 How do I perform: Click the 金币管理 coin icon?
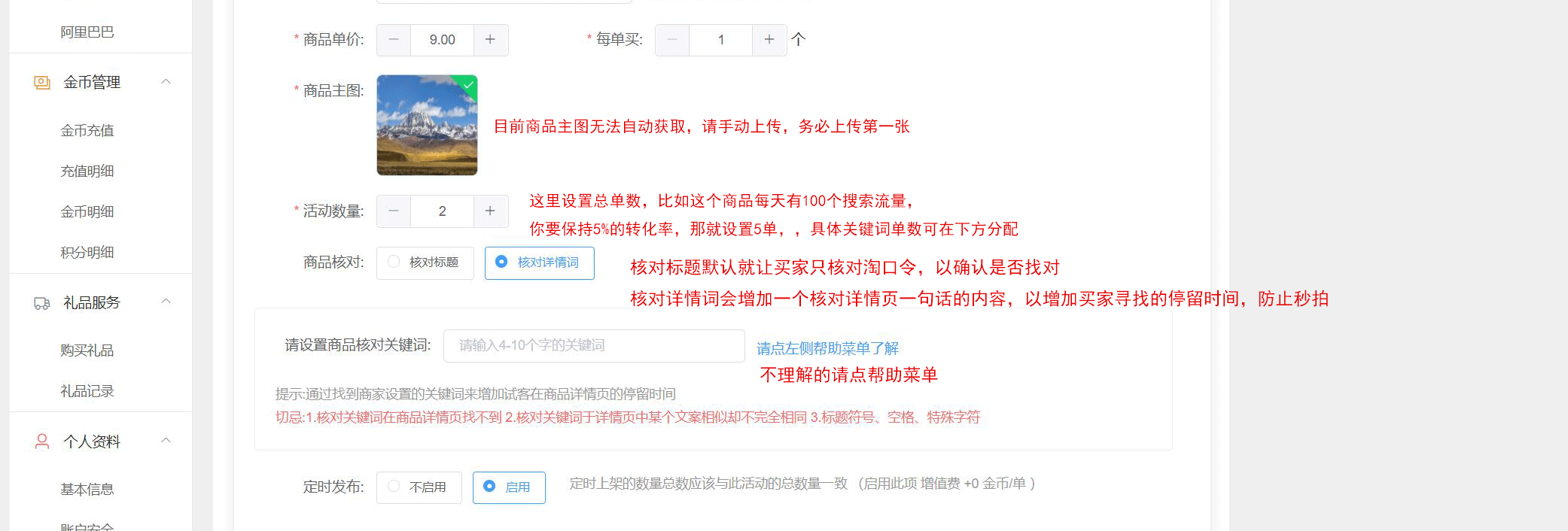[x=42, y=83]
